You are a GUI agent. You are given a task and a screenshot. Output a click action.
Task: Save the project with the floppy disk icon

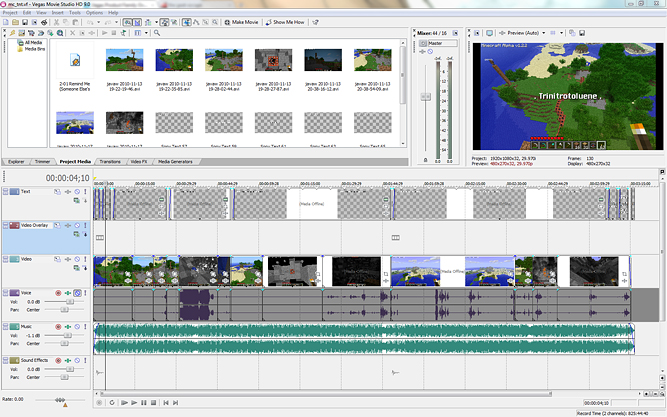coord(25,22)
